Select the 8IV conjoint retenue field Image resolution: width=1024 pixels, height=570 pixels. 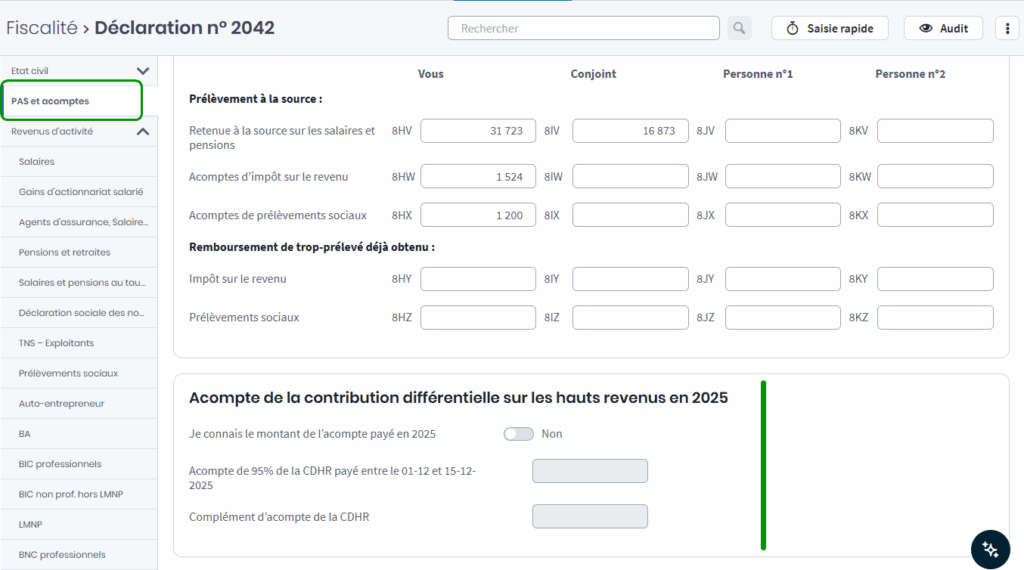630,131
